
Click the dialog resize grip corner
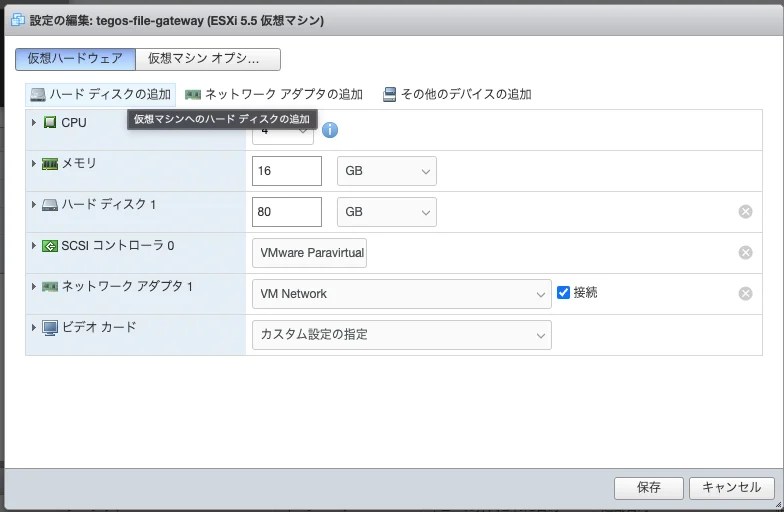point(778,505)
